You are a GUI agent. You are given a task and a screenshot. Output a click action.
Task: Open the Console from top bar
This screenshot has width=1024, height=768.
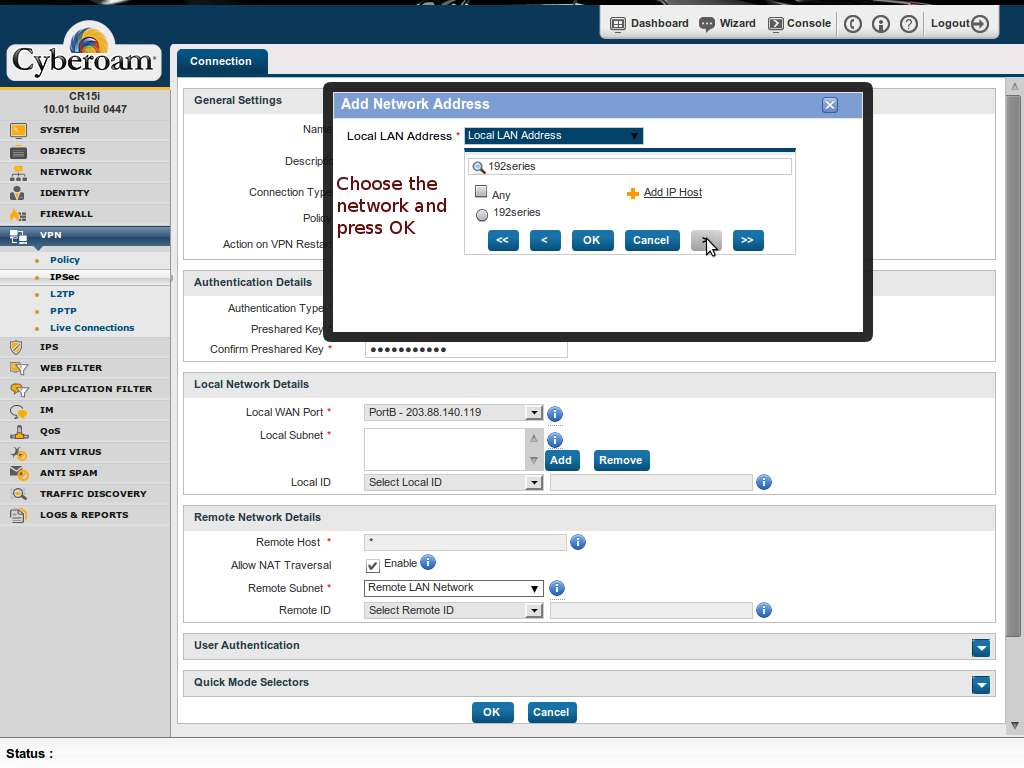click(x=799, y=24)
